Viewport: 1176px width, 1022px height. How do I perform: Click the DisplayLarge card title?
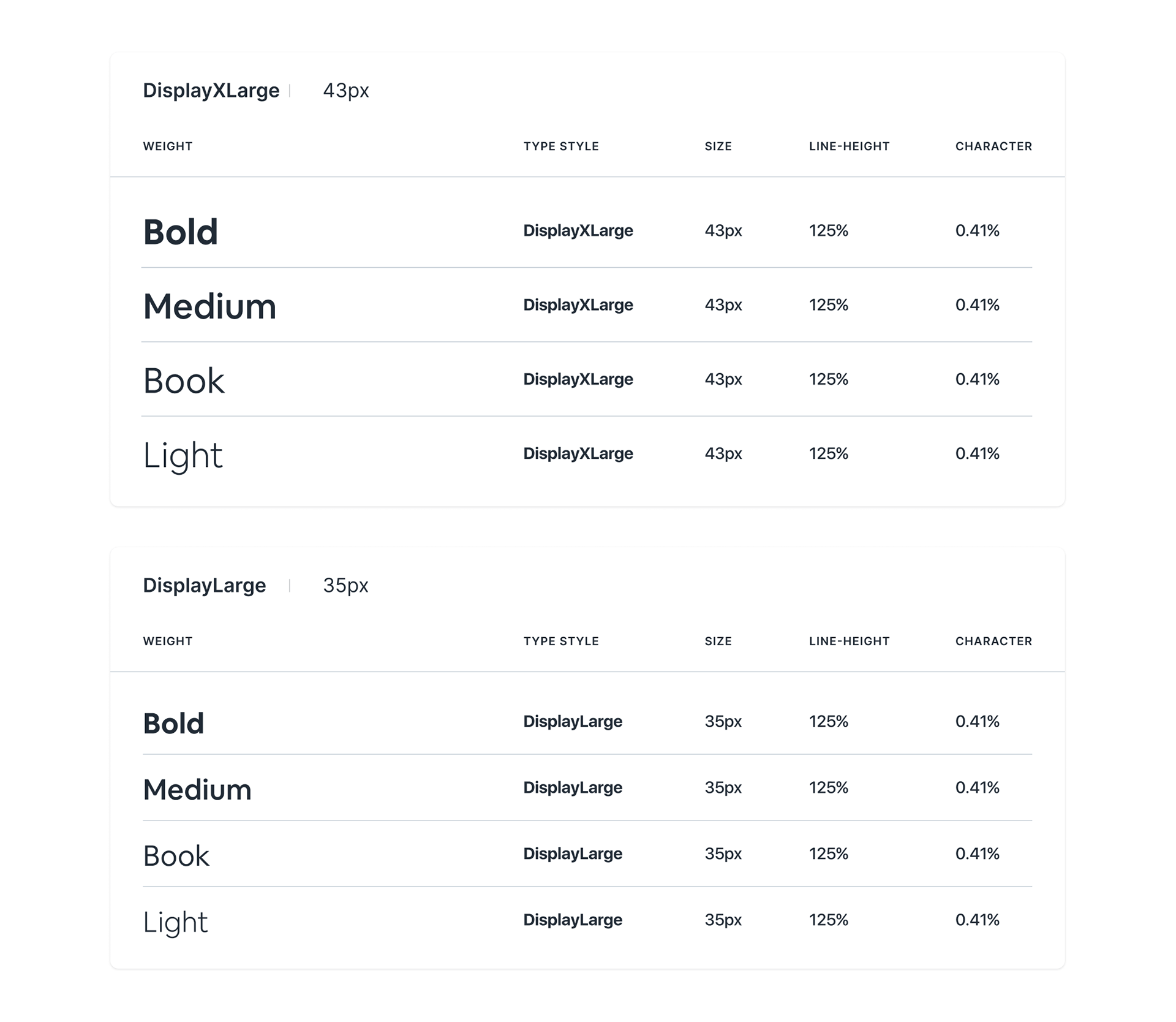pyautogui.click(x=204, y=585)
